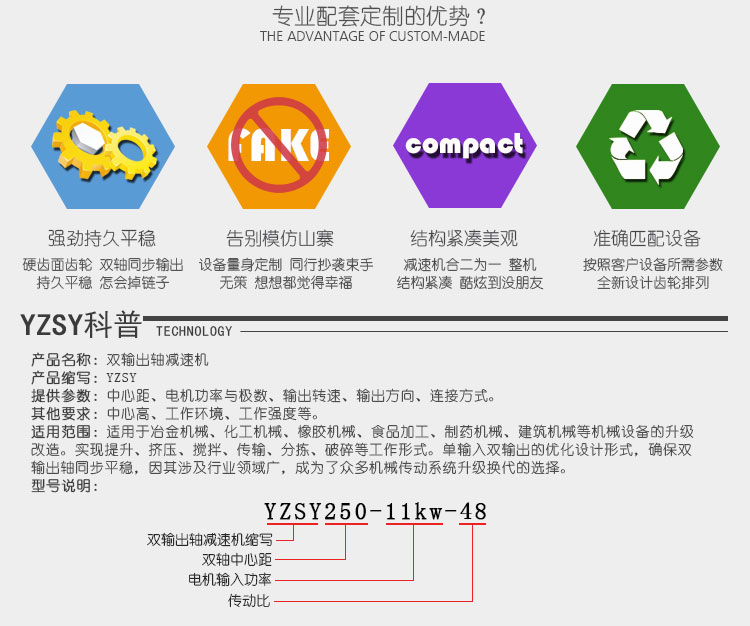Click the green recycle hexagon icon
750x626 pixels.
(x=647, y=146)
